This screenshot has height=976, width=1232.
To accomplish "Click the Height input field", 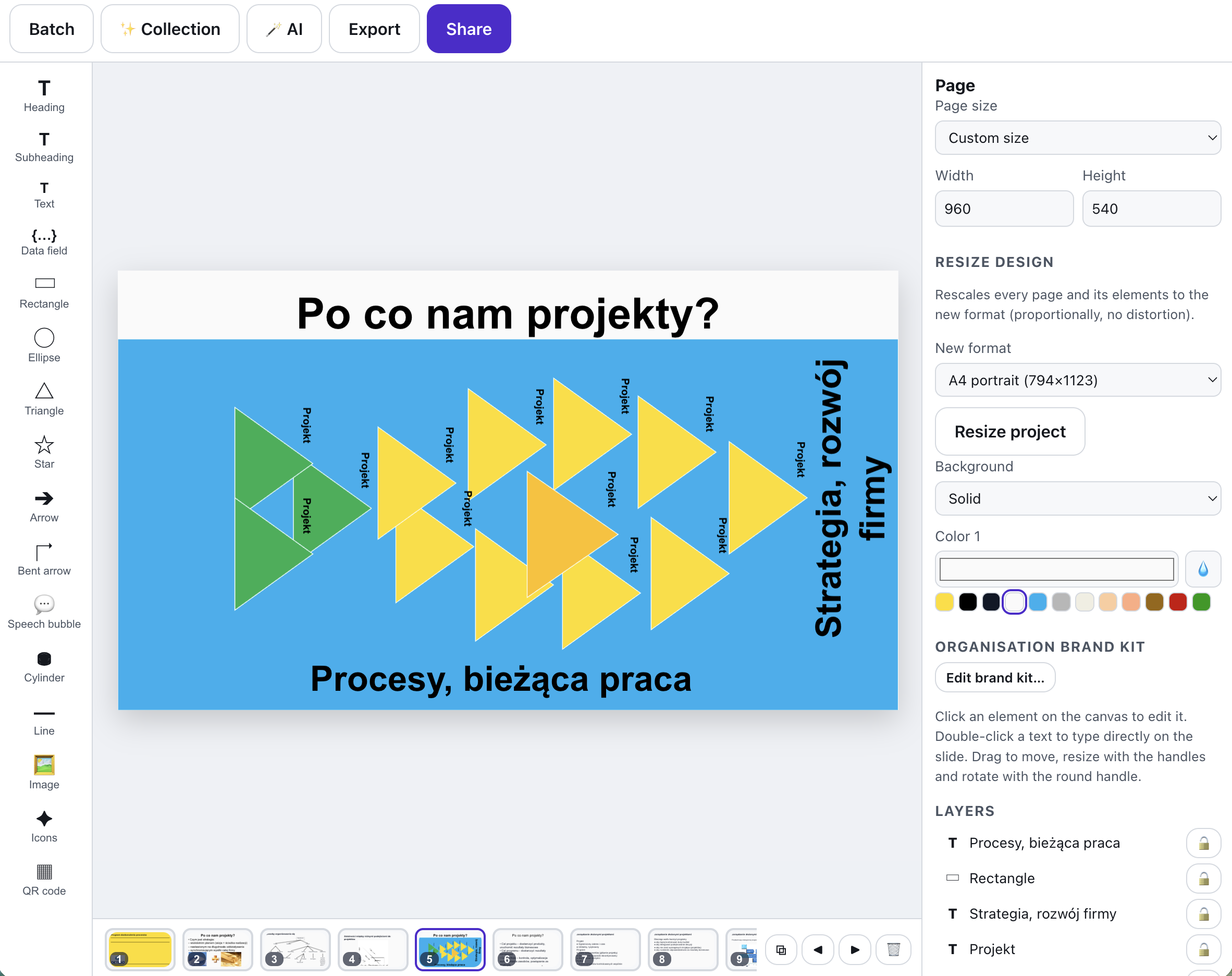I will click(x=1151, y=209).
